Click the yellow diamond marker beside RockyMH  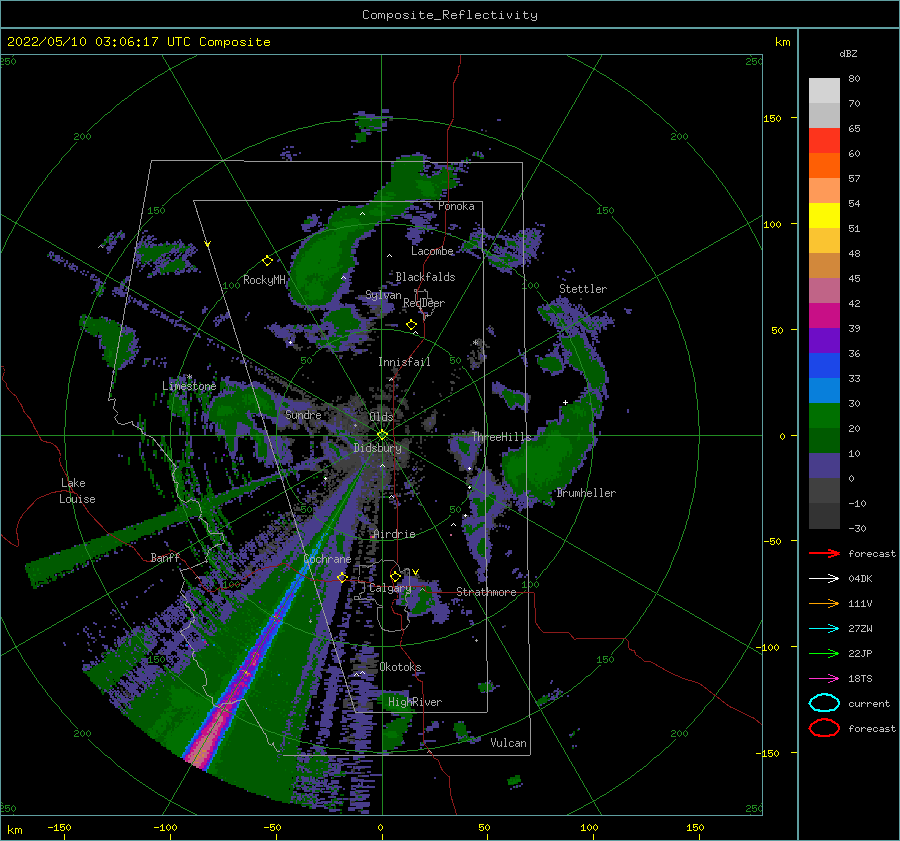click(267, 261)
